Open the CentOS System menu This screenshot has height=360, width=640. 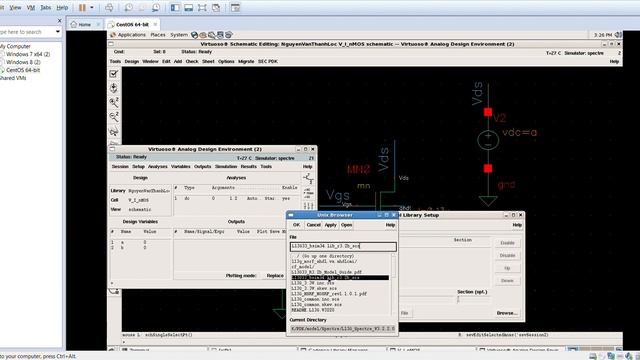point(179,35)
